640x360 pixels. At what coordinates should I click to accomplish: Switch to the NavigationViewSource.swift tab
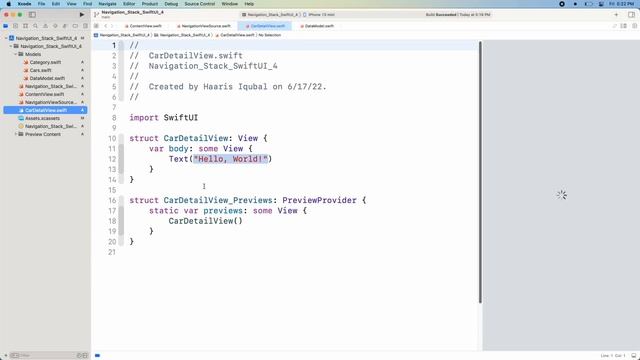tap(204, 26)
